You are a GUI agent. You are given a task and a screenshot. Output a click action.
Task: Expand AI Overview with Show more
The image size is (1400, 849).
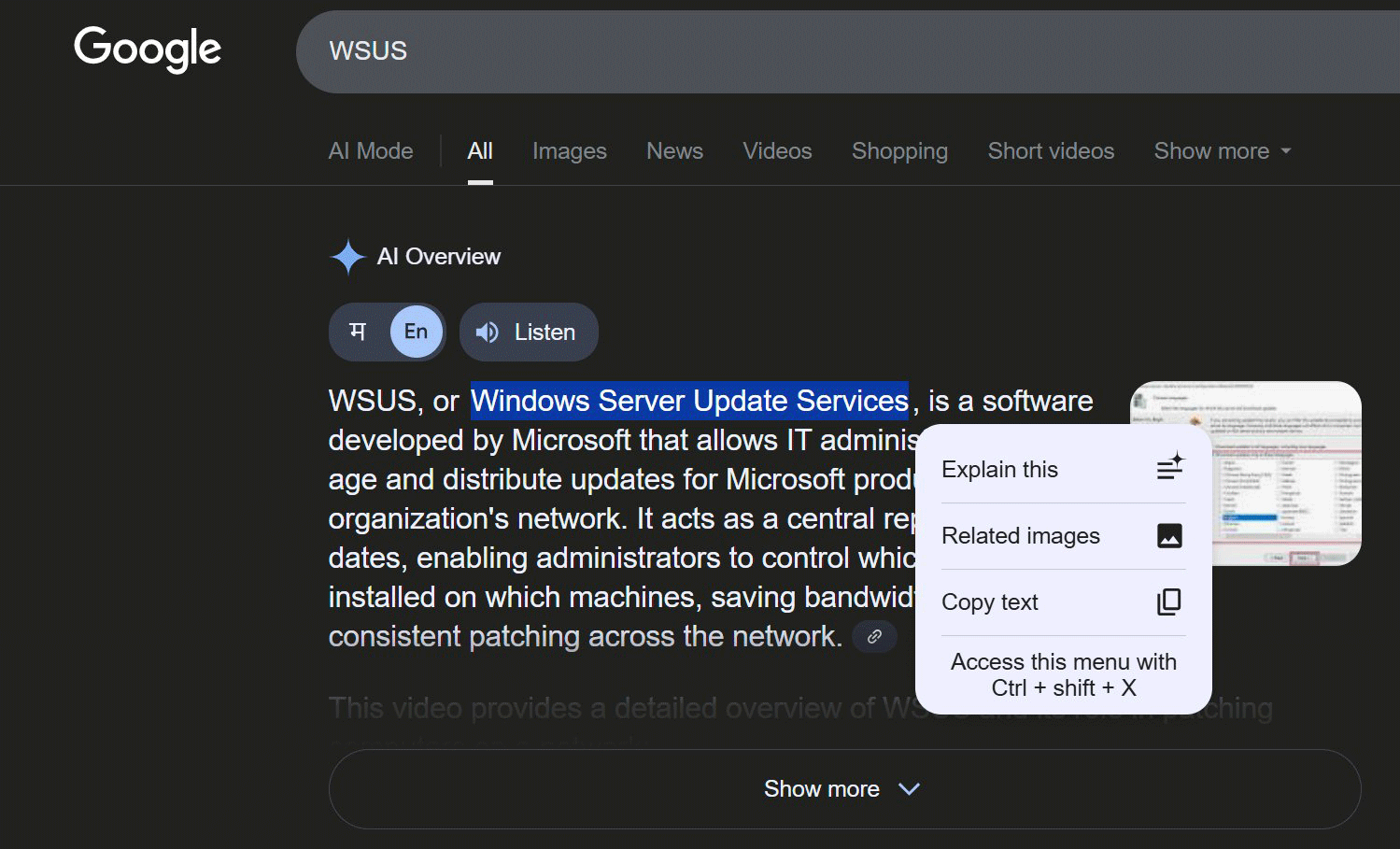click(x=822, y=789)
